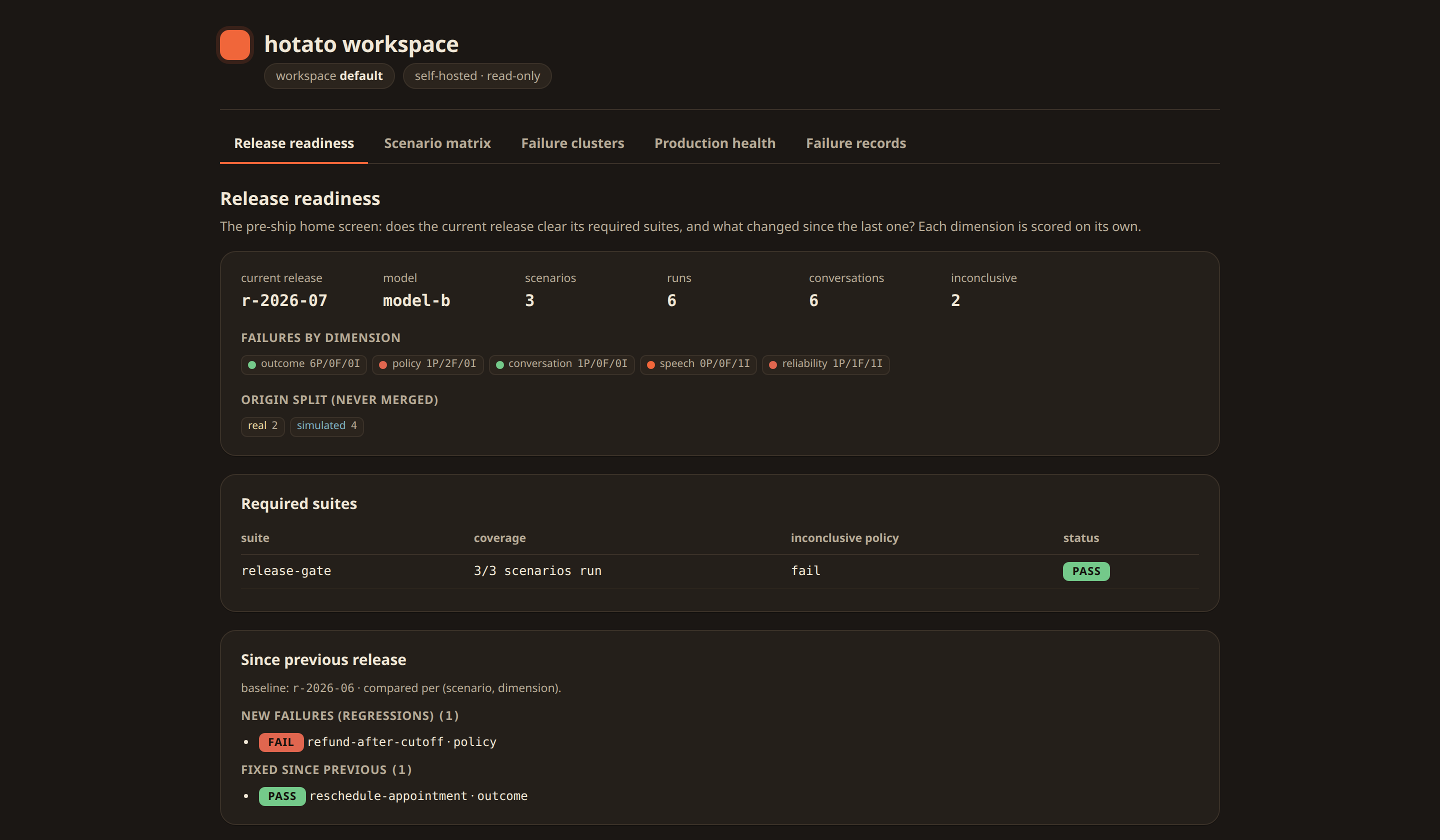Select the speech 0P/0F/1I chip
1440x840 pixels.
click(698, 364)
